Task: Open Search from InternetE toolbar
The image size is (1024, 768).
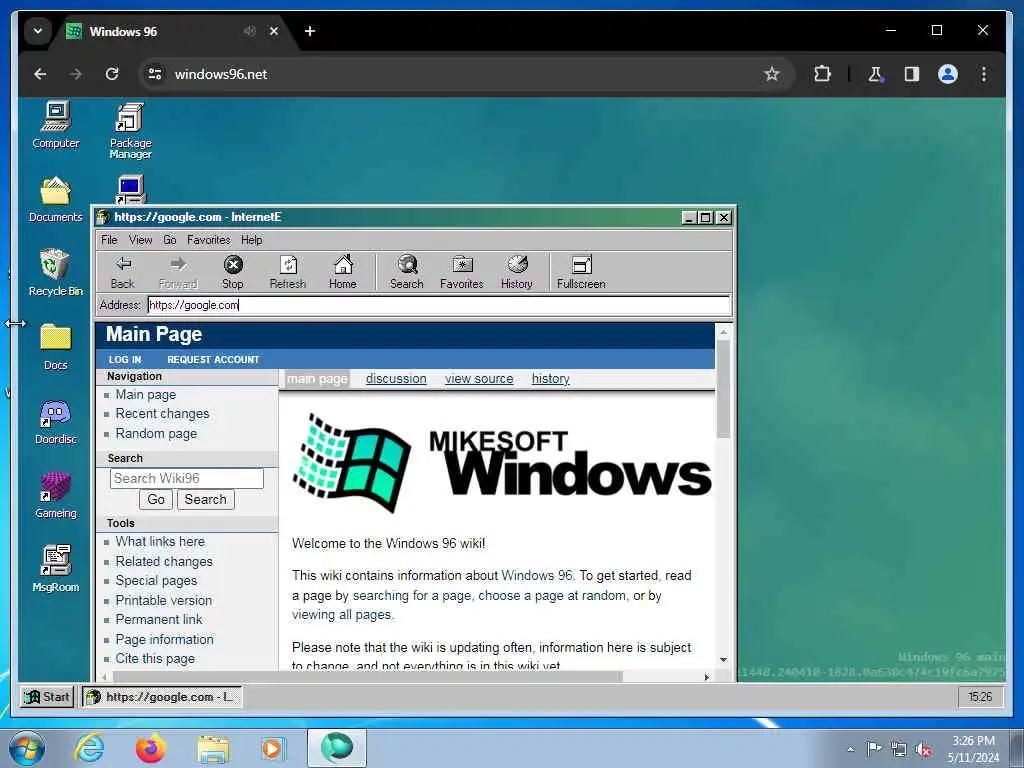Action: [x=407, y=272]
